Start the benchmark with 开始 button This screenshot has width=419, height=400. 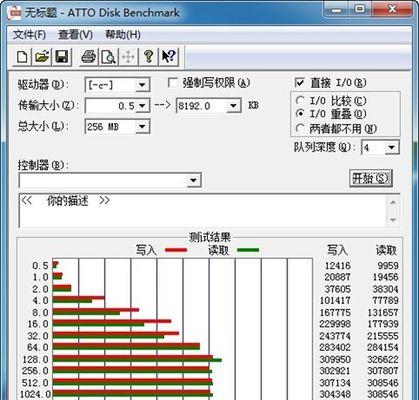371,178
